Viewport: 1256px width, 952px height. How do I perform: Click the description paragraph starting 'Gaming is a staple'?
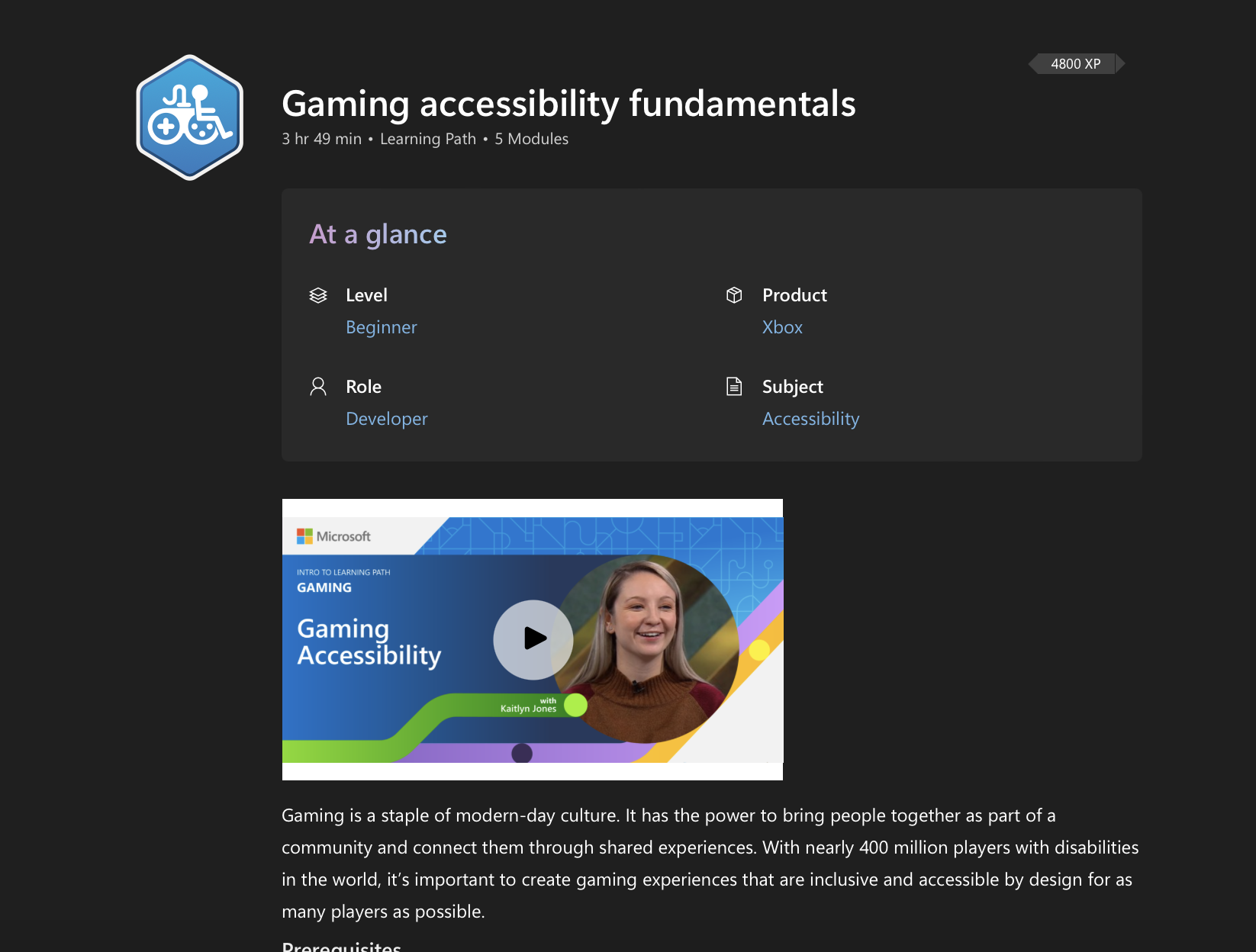(x=710, y=864)
